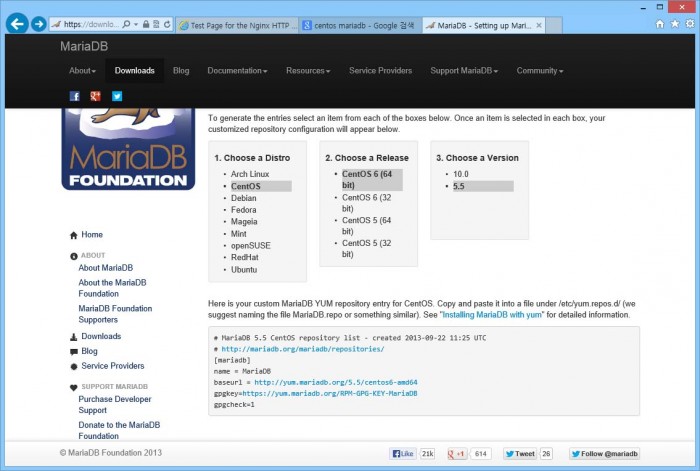Select Debian distro
The width and height of the screenshot is (700, 471).
(x=243, y=198)
